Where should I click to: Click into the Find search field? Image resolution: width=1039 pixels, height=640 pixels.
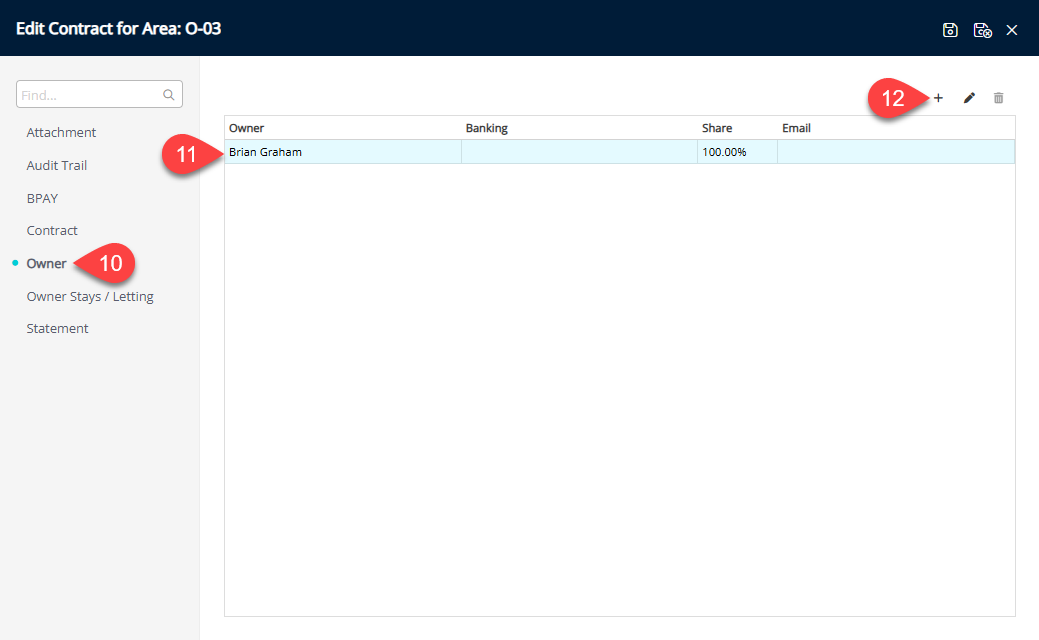(x=88, y=95)
